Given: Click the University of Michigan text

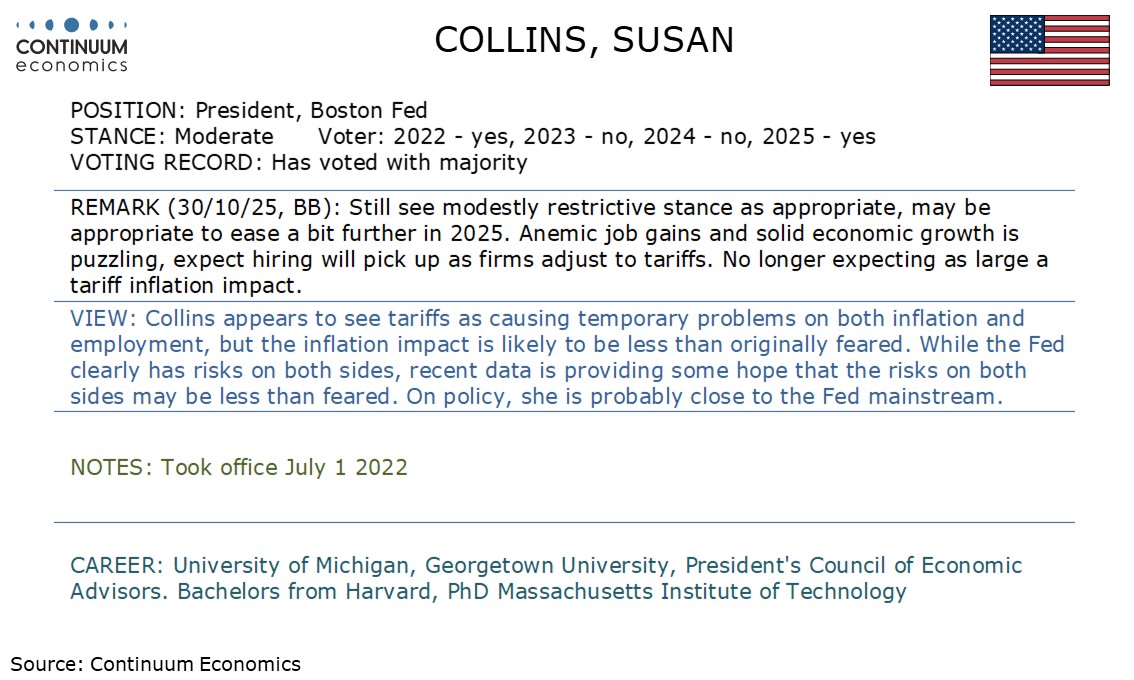Looking at the screenshot, I should coord(291,565).
